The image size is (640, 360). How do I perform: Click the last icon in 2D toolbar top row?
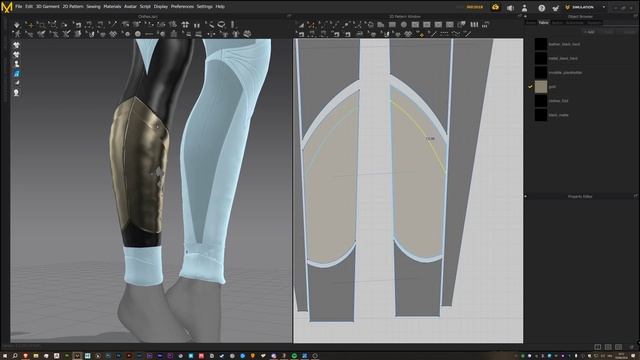click(x=485, y=25)
